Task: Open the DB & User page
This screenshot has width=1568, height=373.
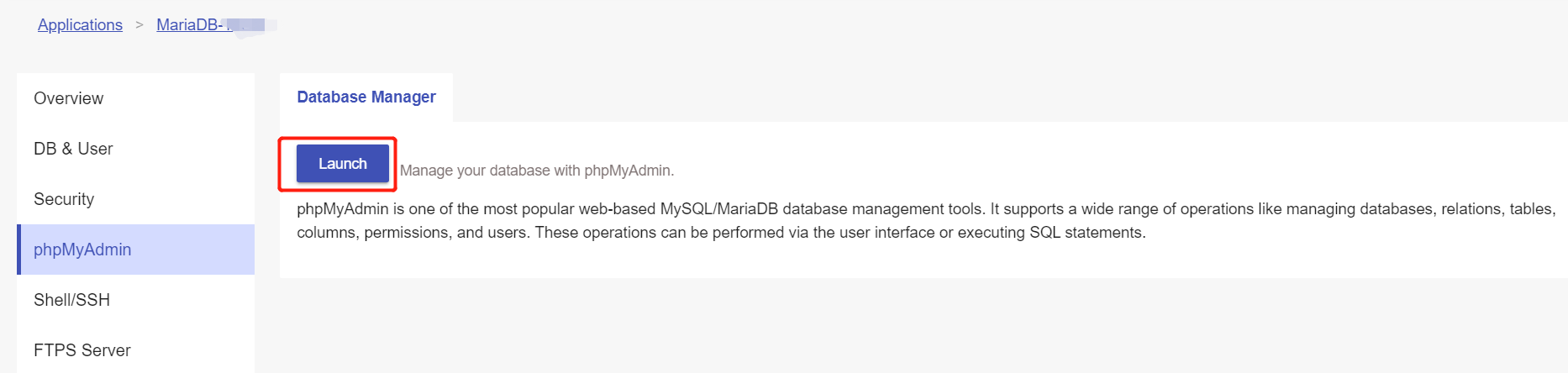Action: click(73, 149)
